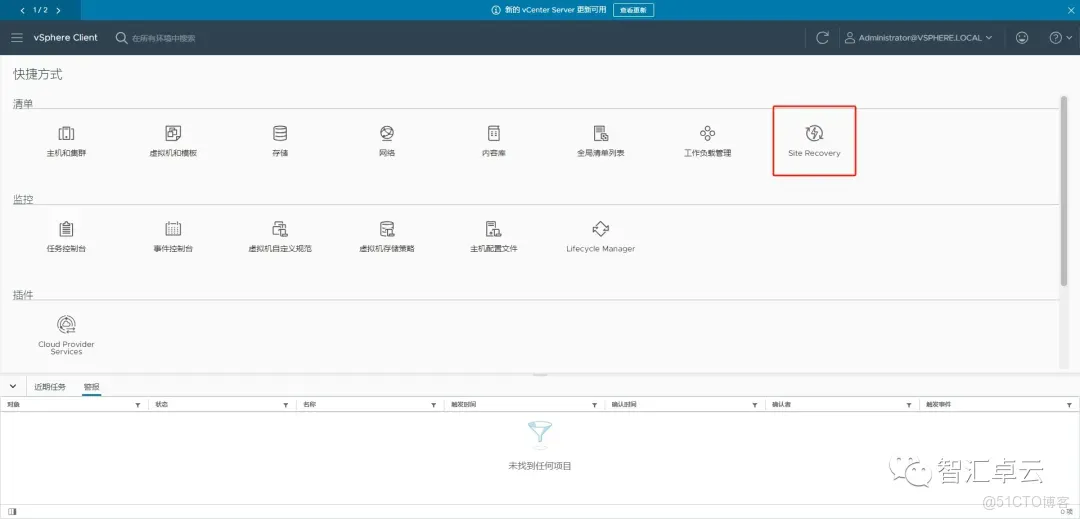Go to next notification with right arrow
This screenshot has width=1080, height=519.
pos(58,10)
